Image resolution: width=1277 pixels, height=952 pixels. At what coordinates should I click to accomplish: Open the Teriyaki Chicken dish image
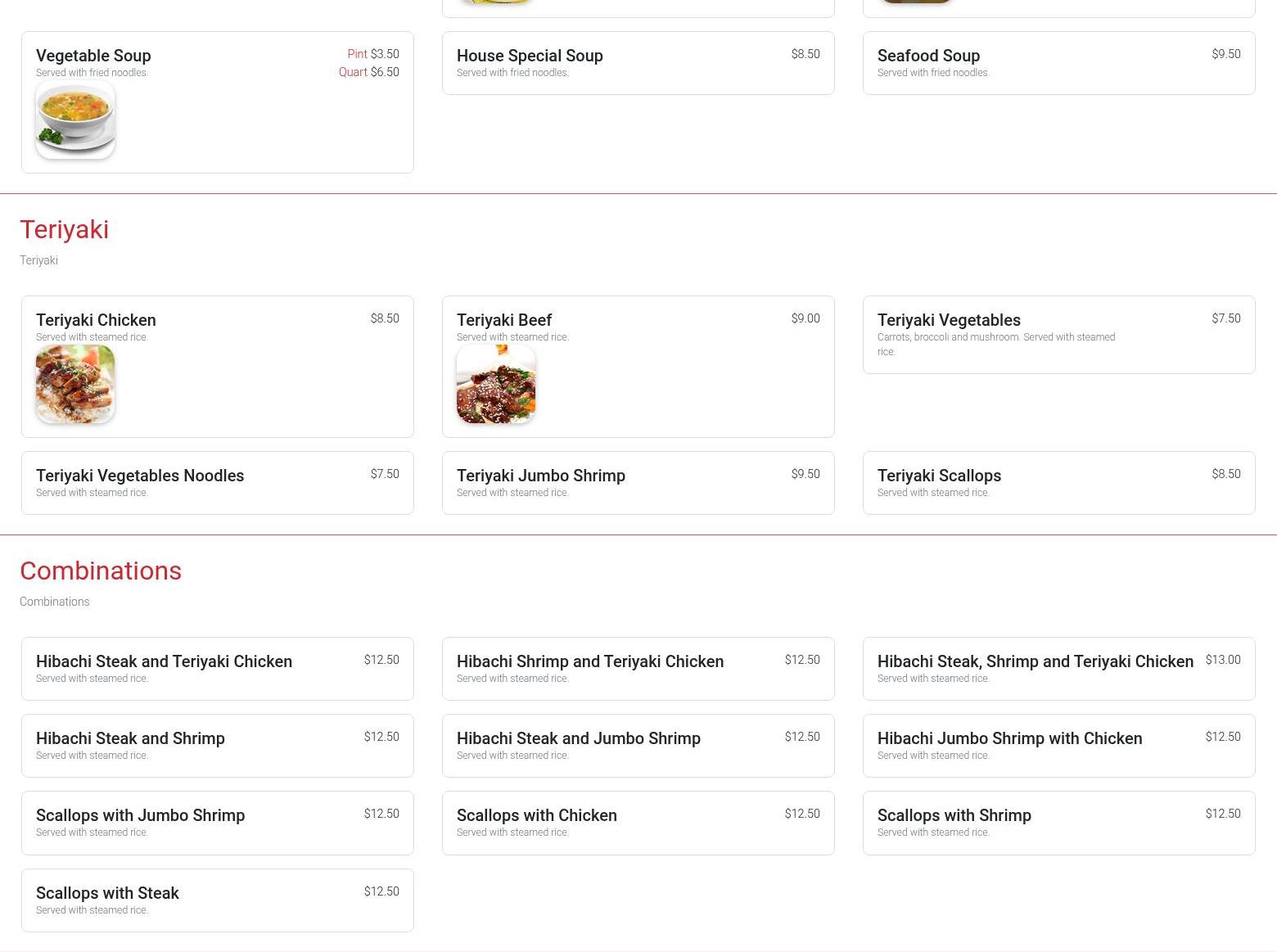click(x=75, y=384)
